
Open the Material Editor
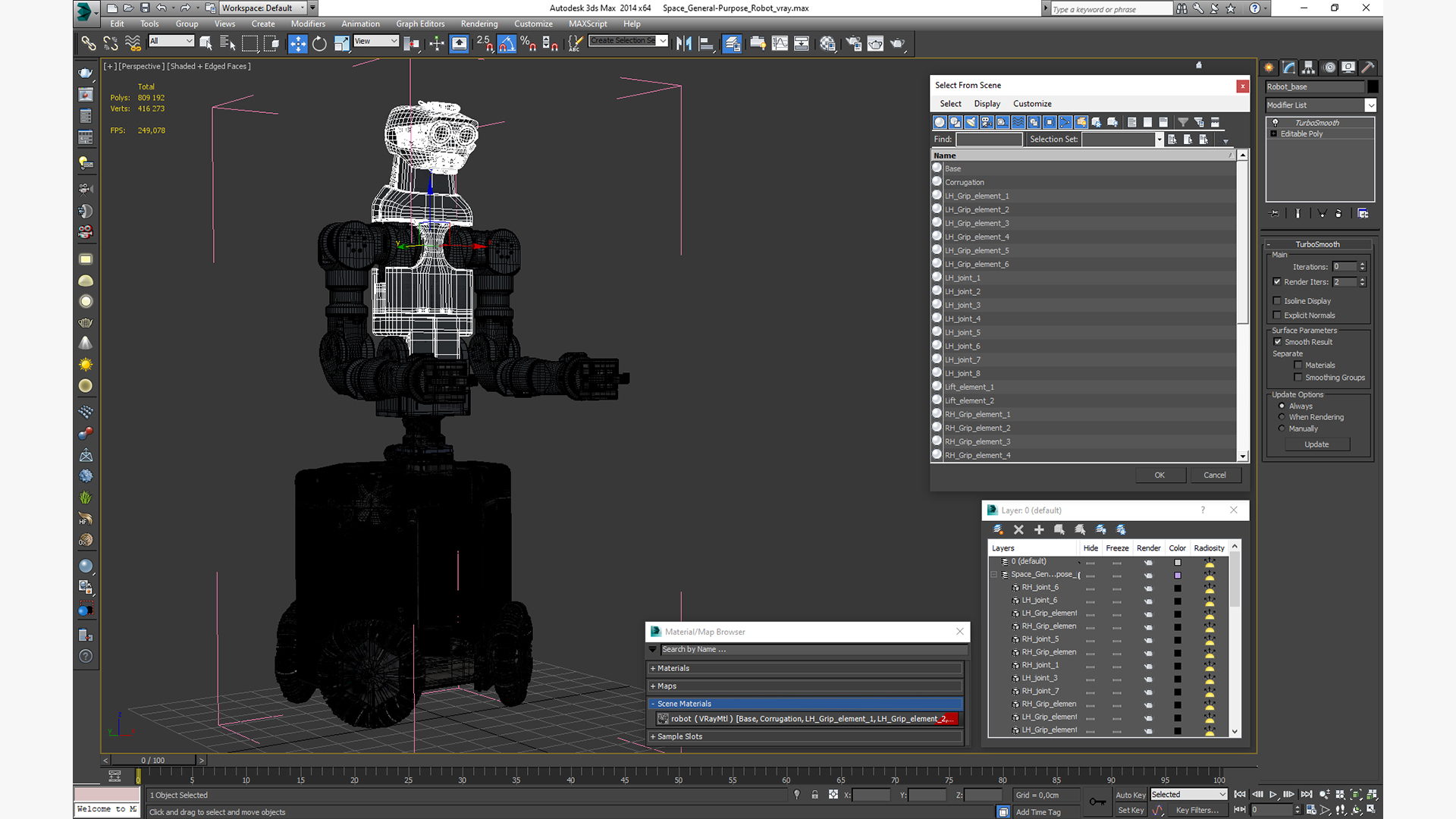point(827,44)
